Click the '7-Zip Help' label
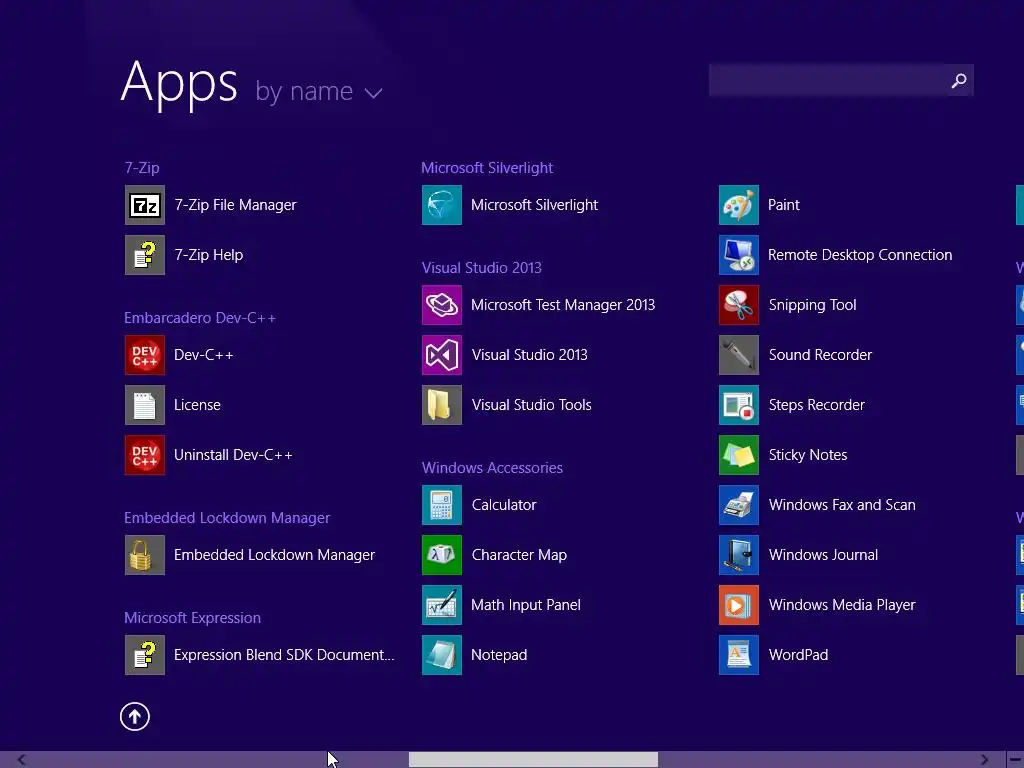Viewport: 1024px width, 768px height. [x=208, y=255]
